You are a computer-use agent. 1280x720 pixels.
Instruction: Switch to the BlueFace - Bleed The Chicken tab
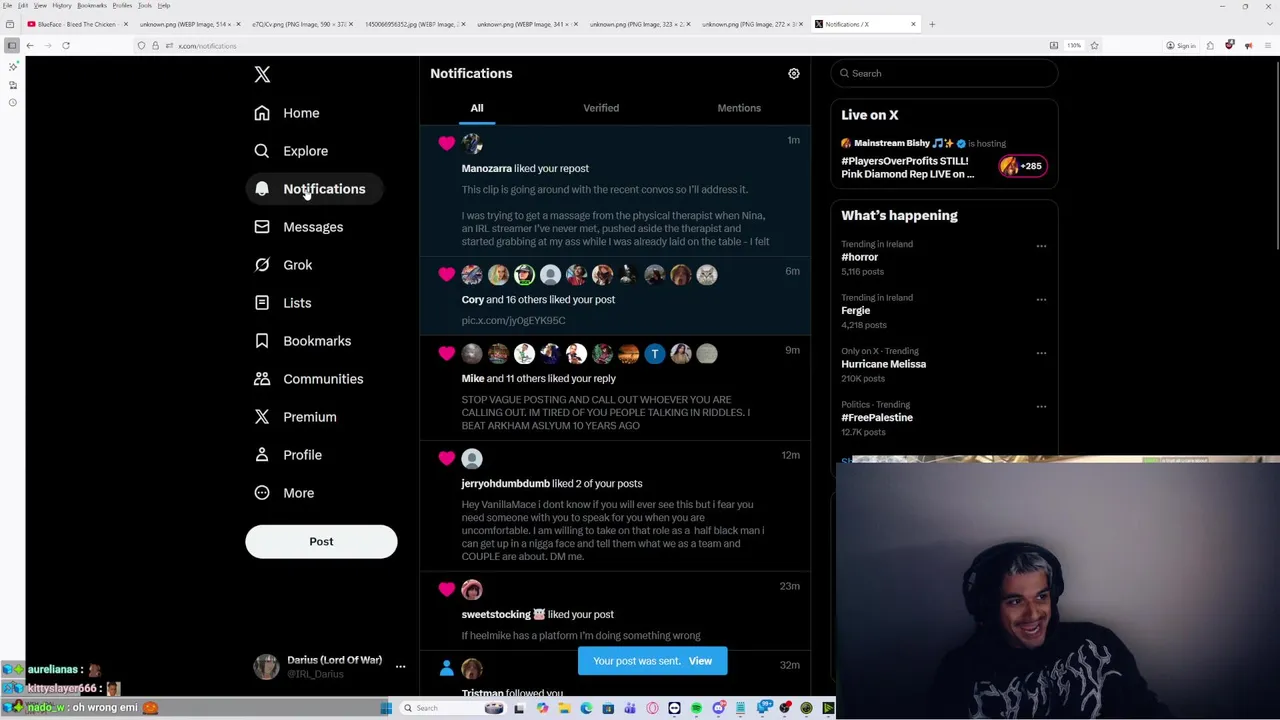[x=76, y=24]
